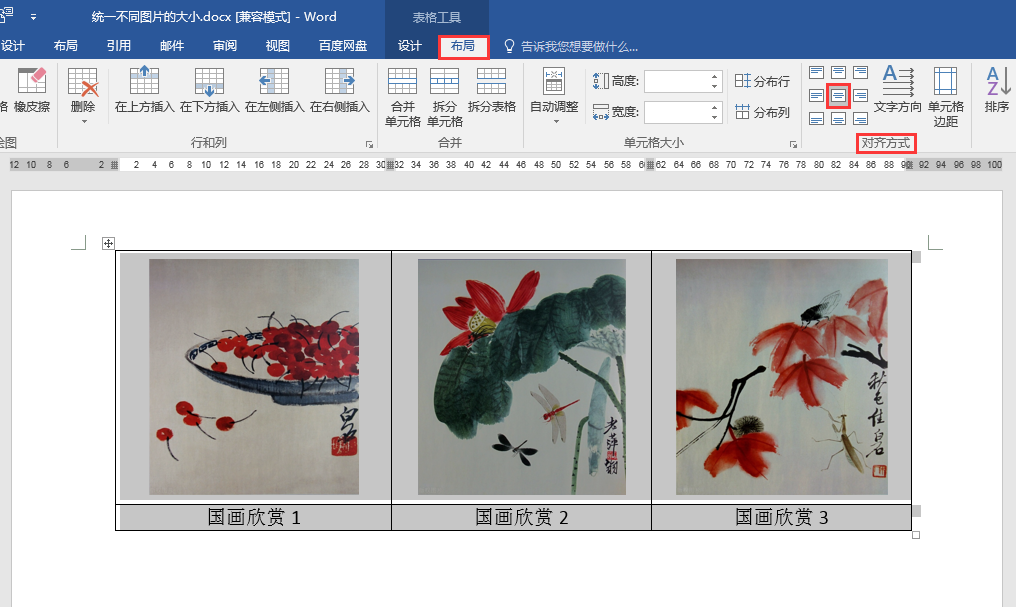Viewport: 1016px width, 607px height.
Task: Click Merge Cells (合并单元格)
Action: coord(402,97)
